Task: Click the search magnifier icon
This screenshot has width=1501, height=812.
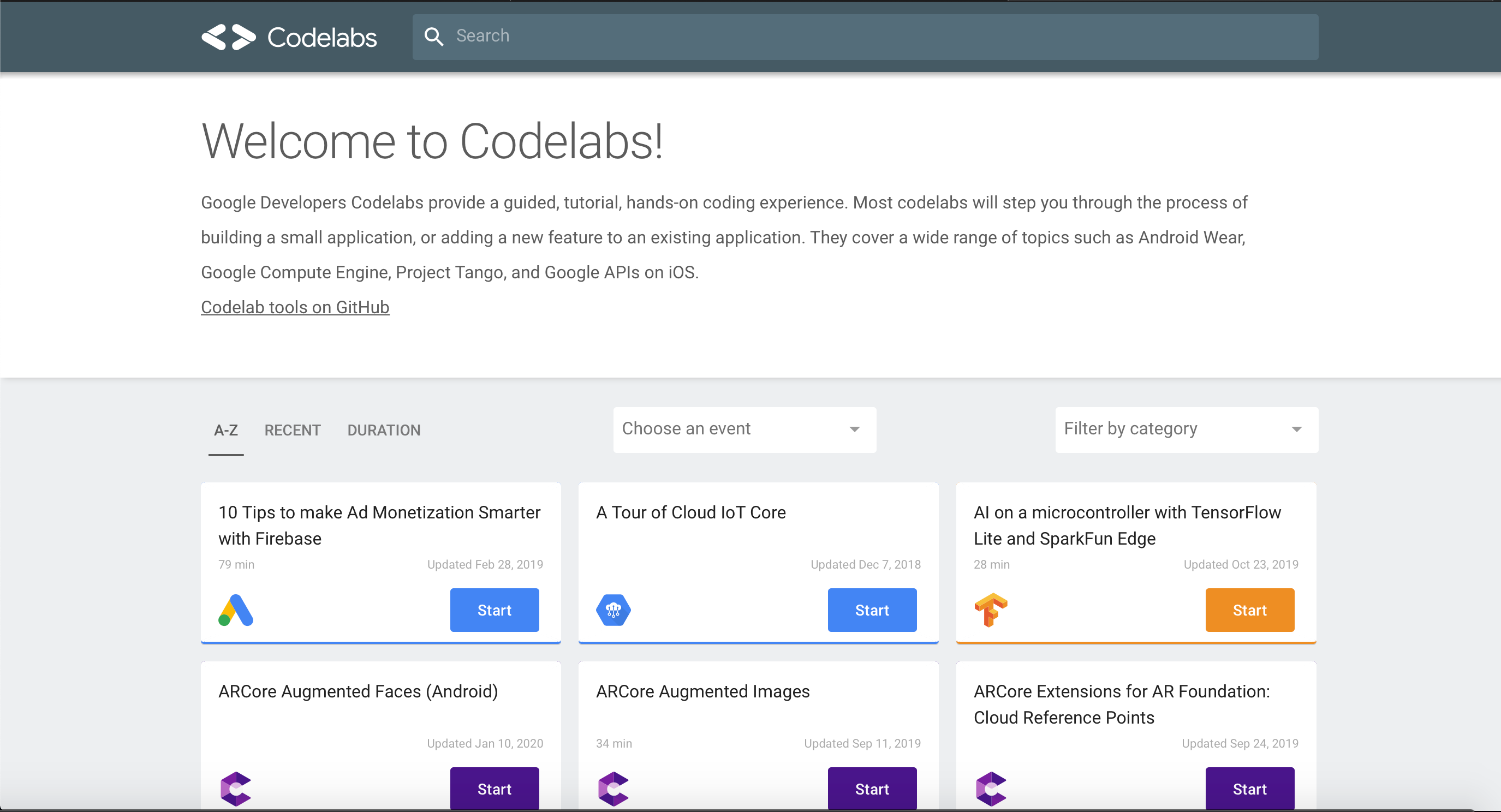Action: click(433, 36)
